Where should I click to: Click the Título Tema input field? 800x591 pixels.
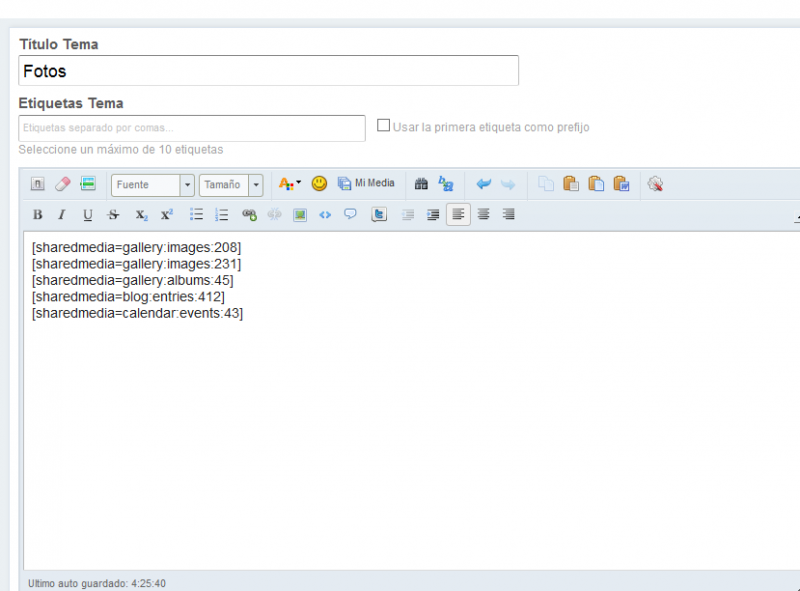pos(268,71)
